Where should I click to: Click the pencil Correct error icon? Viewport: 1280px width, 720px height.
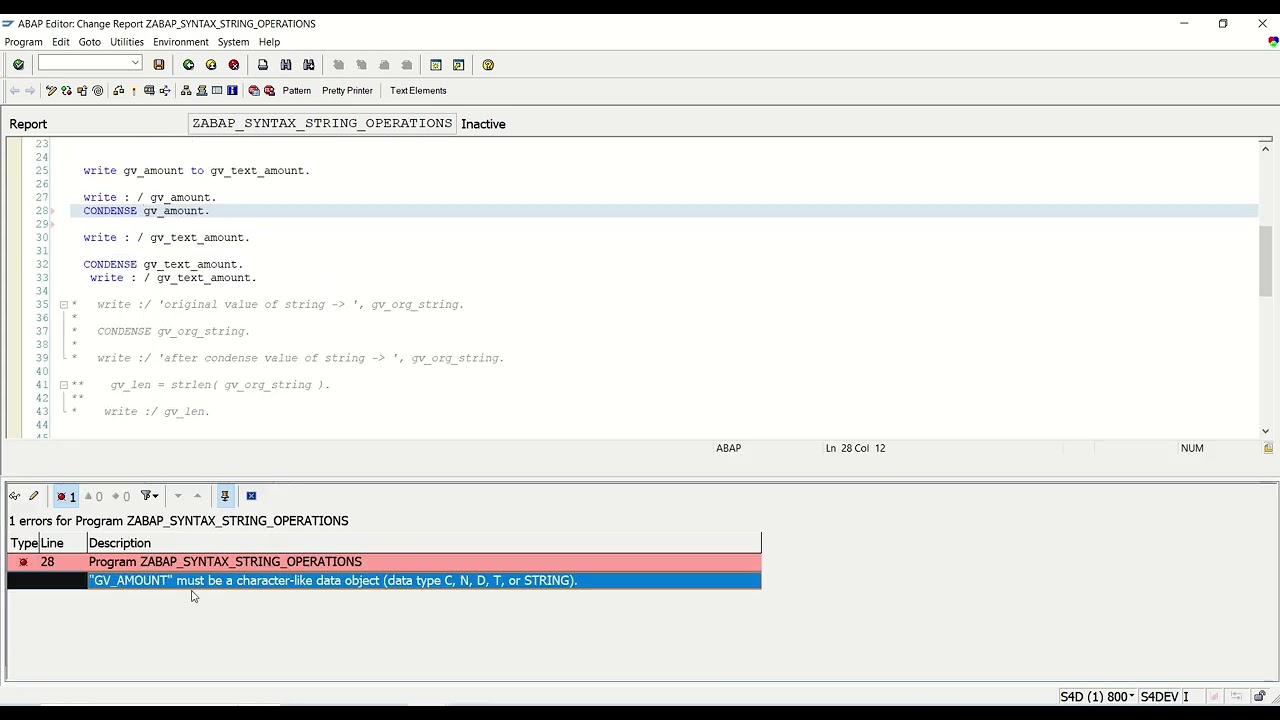click(x=34, y=496)
